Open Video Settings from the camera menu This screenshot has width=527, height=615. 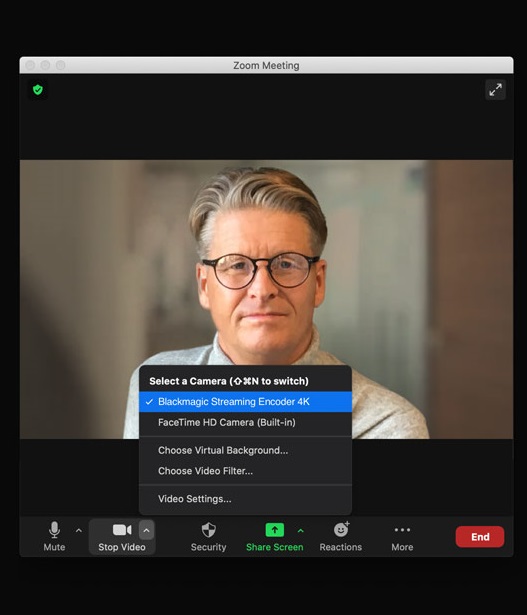click(245, 499)
